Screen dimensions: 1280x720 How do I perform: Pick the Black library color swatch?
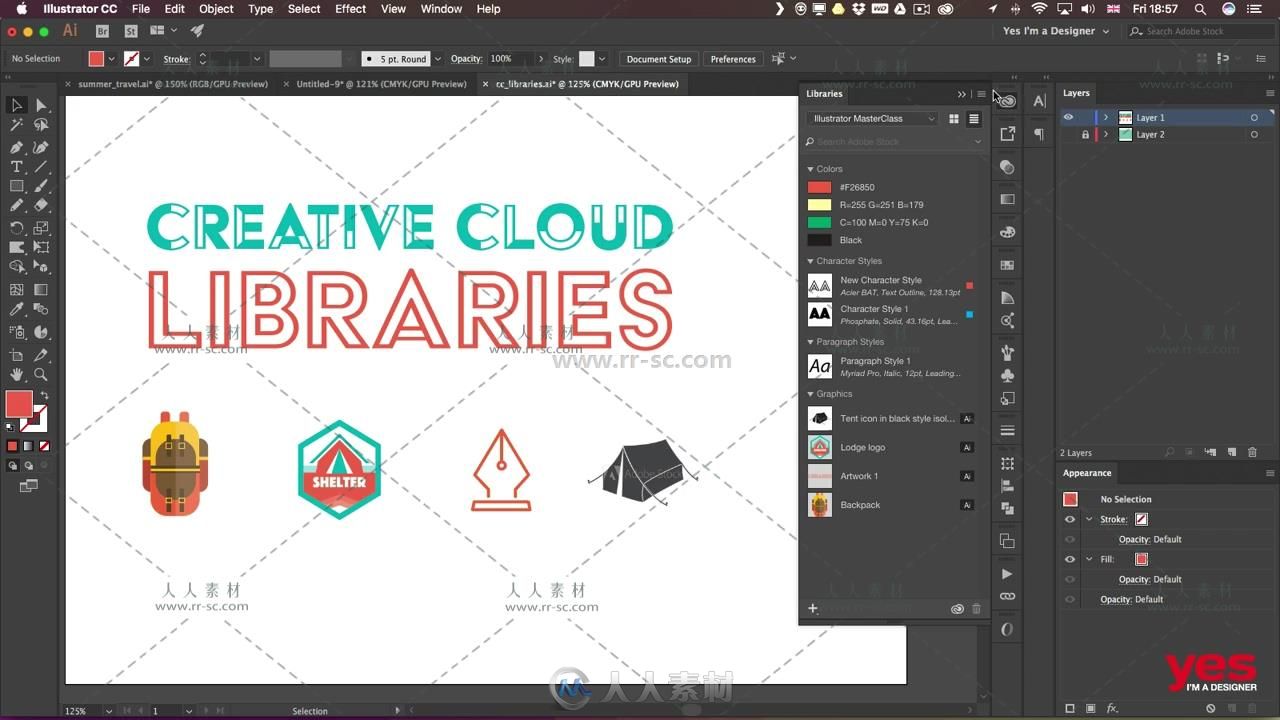(x=819, y=240)
